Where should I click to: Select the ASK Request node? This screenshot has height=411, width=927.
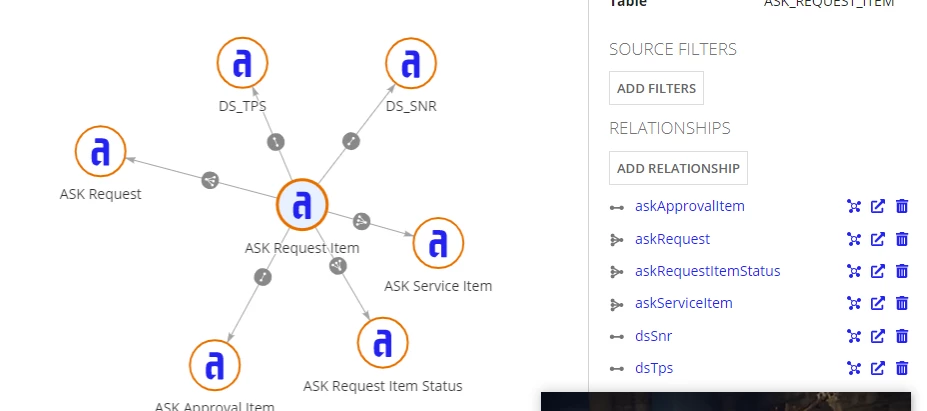[101, 151]
